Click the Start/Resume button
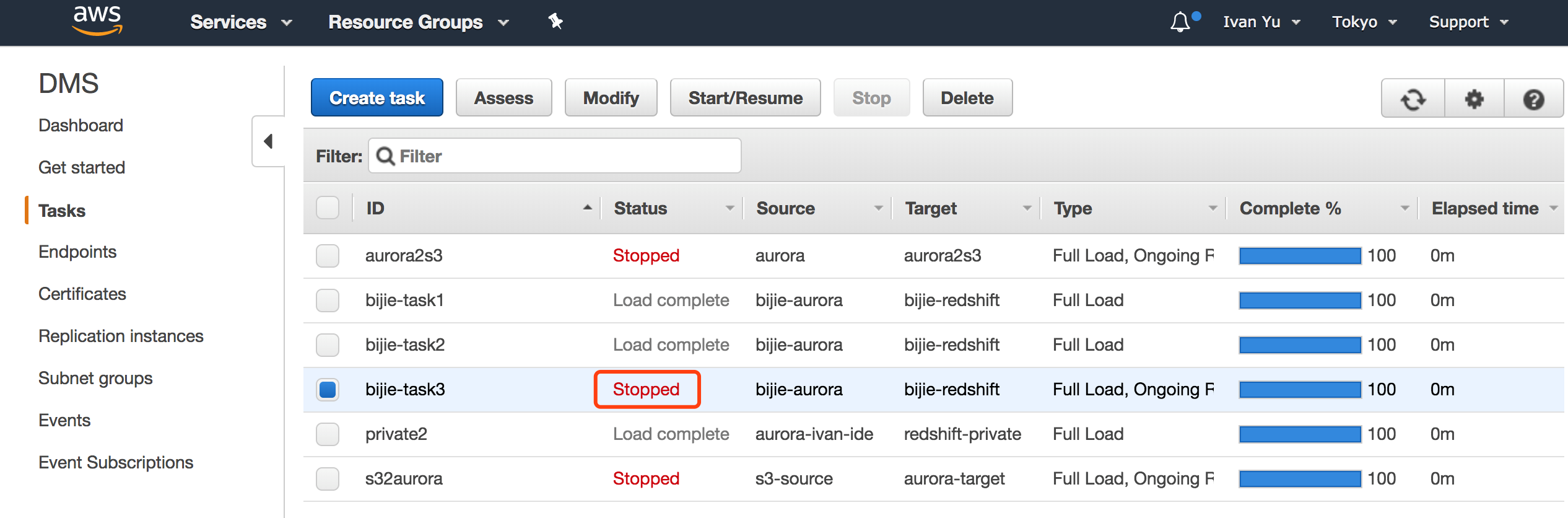The height and width of the screenshot is (518, 1568). pos(745,98)
